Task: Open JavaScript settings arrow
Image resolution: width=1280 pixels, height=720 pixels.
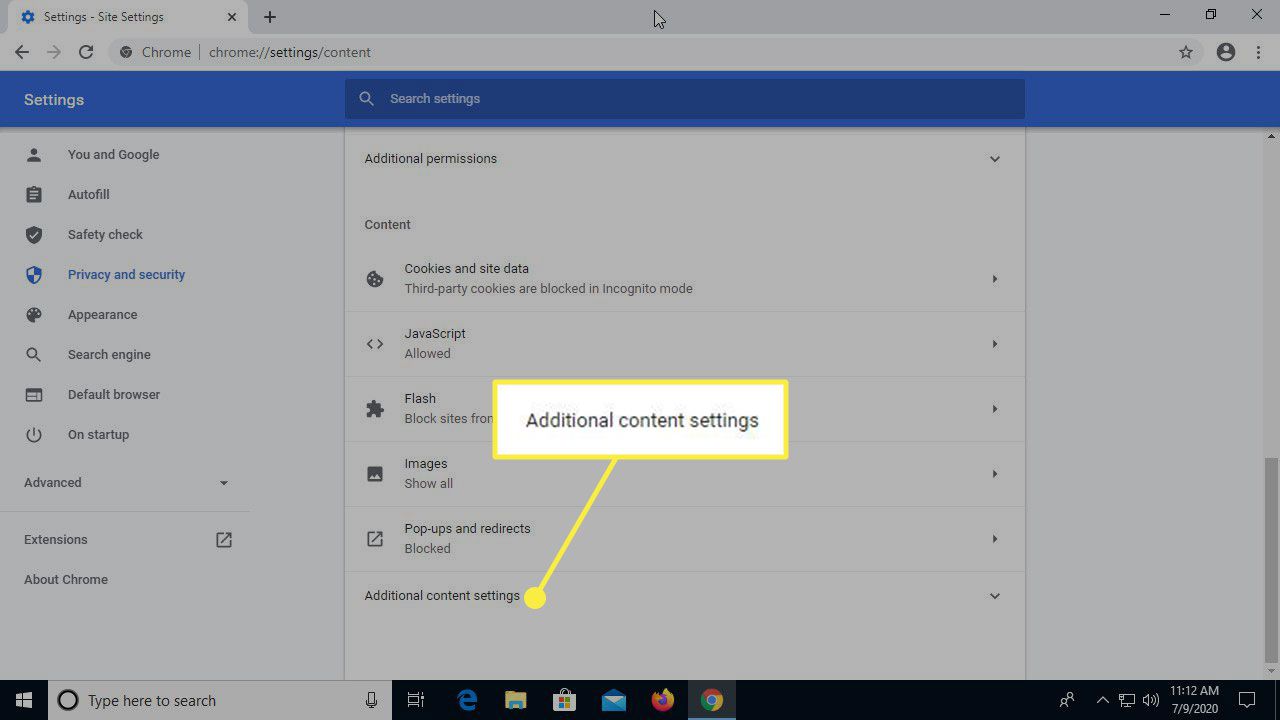Action: tap(995, 344)
